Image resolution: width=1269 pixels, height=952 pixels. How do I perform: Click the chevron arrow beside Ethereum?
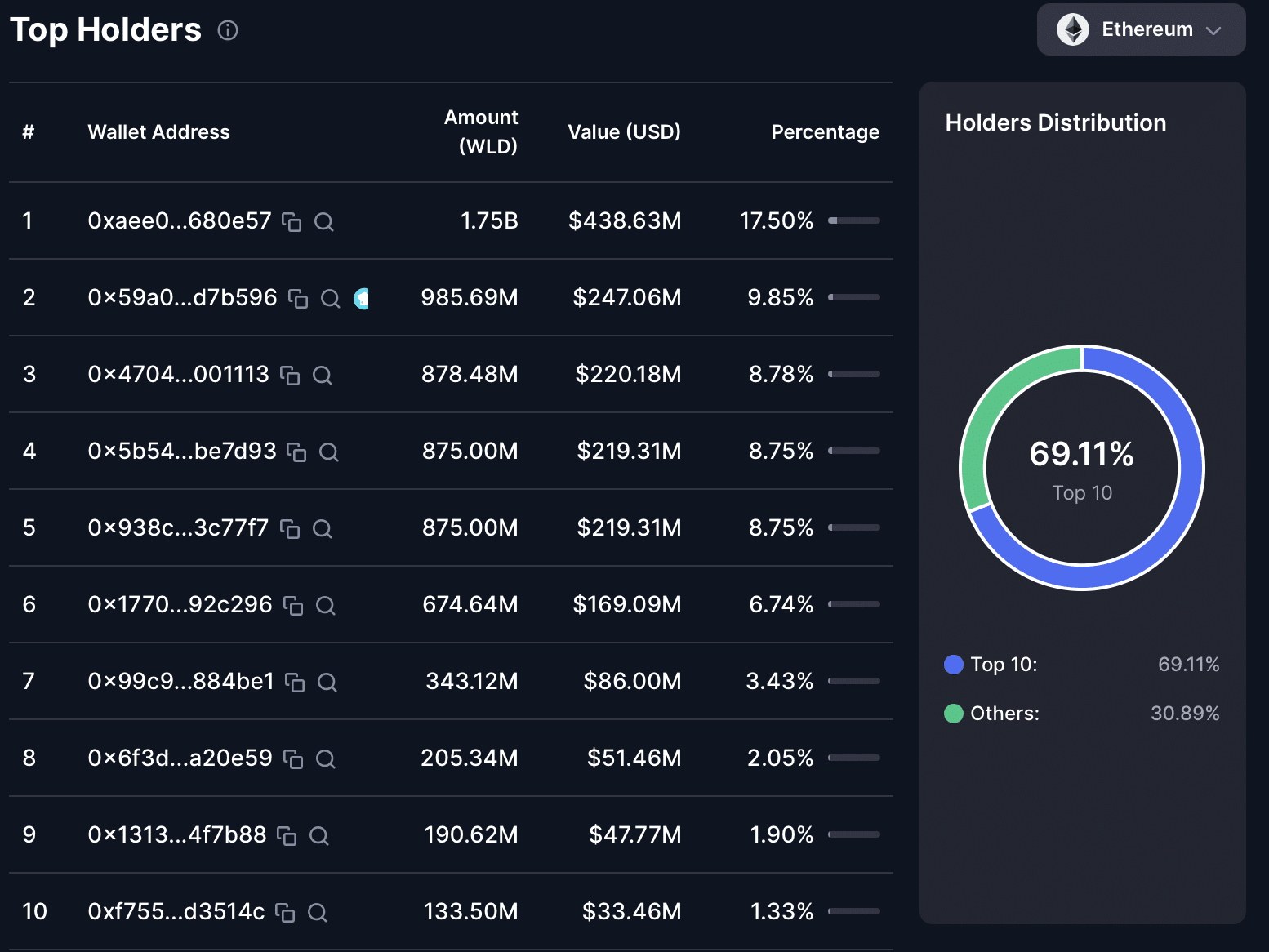1213,30
